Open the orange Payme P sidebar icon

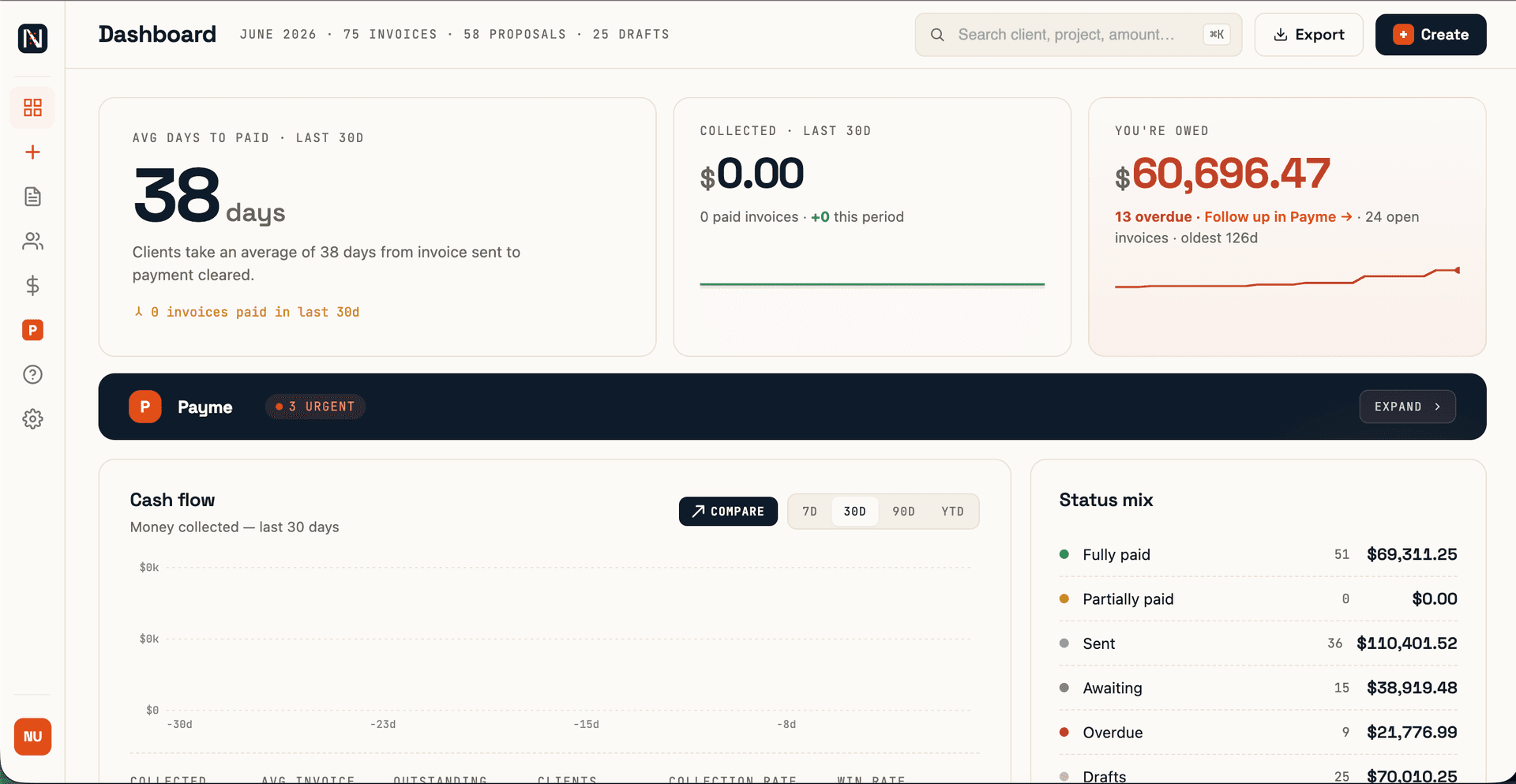point(32,330)
